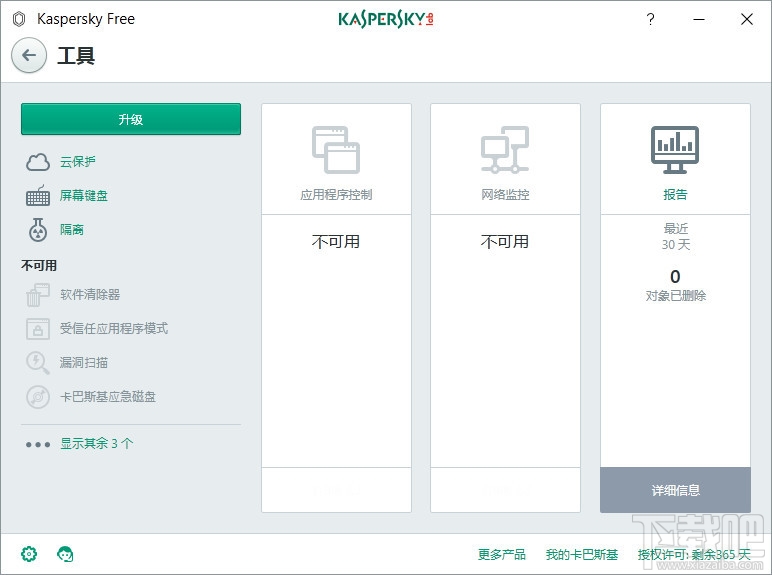Click 不可用 under 网络监控
This screenshot has height=575, width=772.
click(x=505, y=242)
